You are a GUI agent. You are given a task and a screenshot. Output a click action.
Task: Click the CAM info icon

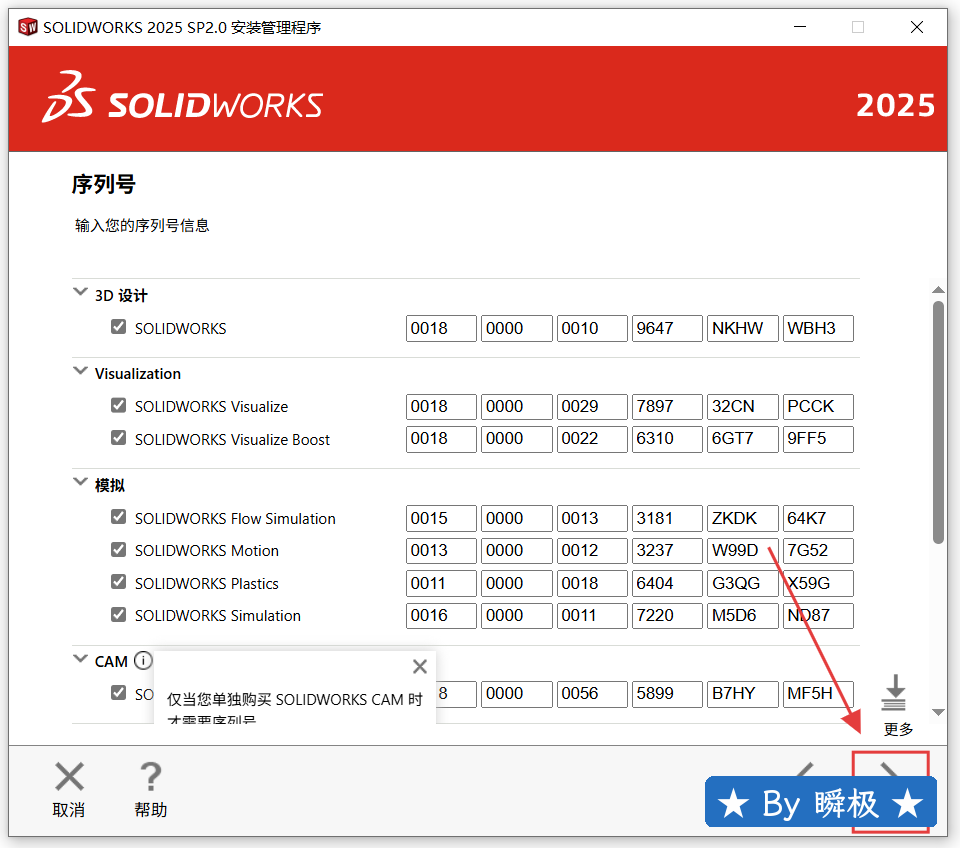coord(143,661)
